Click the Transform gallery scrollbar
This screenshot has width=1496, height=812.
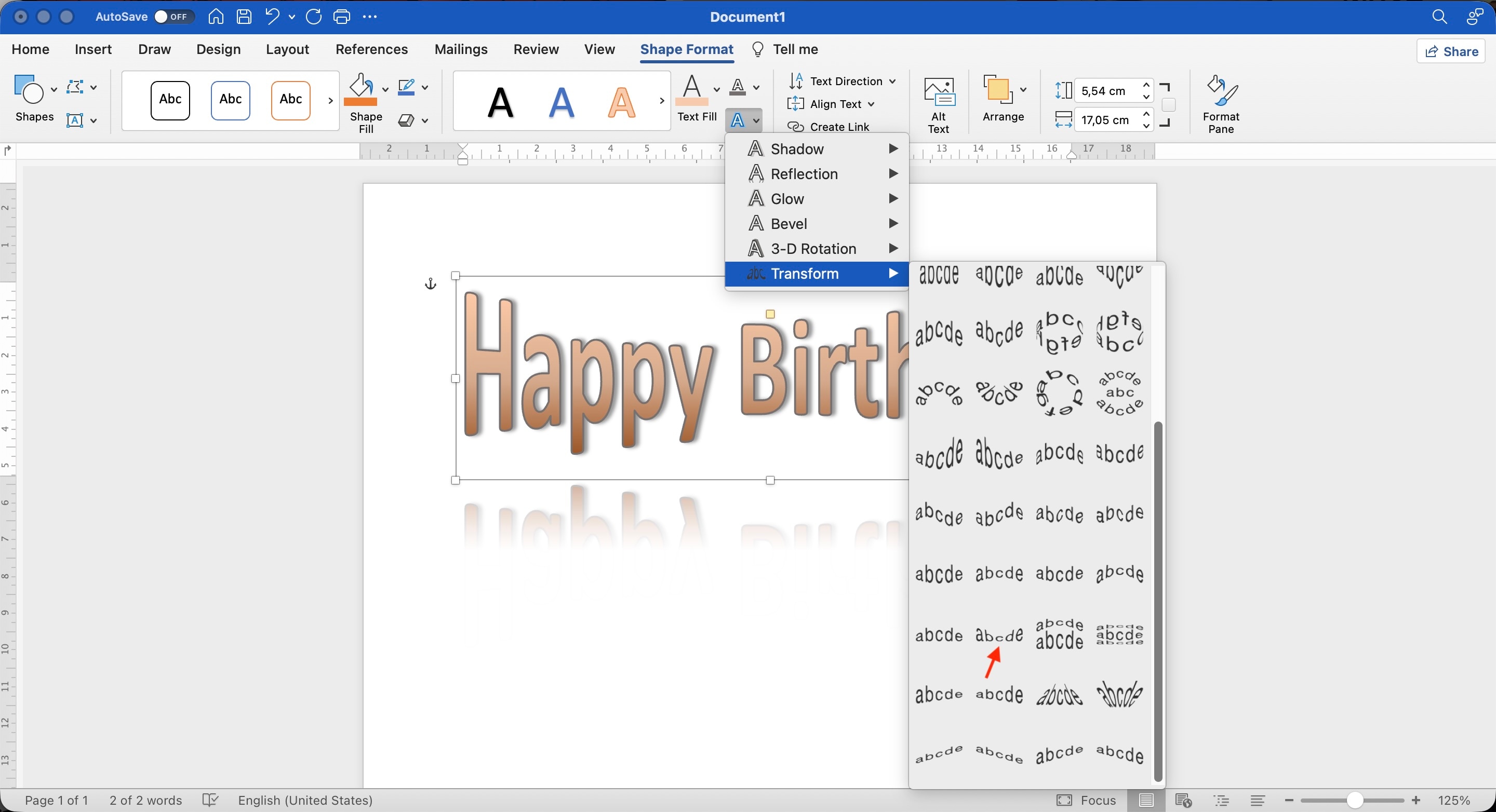click(1158, 600)
